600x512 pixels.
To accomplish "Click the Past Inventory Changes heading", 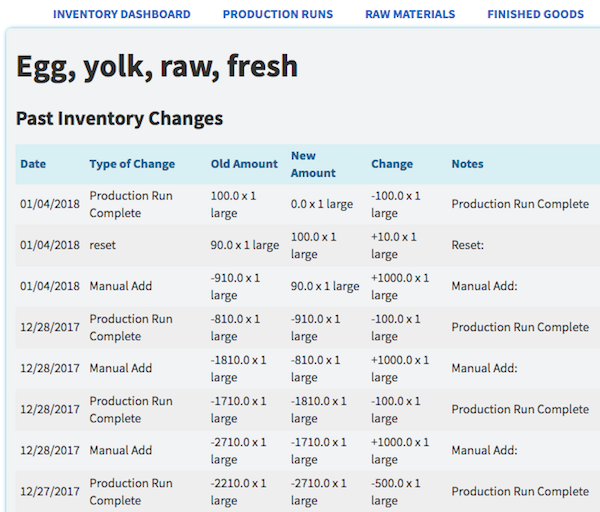I will 119,118.
